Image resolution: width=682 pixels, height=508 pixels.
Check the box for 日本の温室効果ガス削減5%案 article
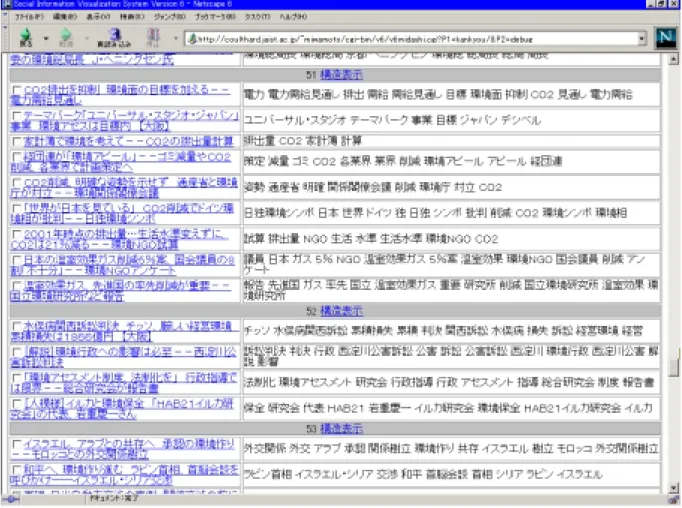(x=17, y=260)
